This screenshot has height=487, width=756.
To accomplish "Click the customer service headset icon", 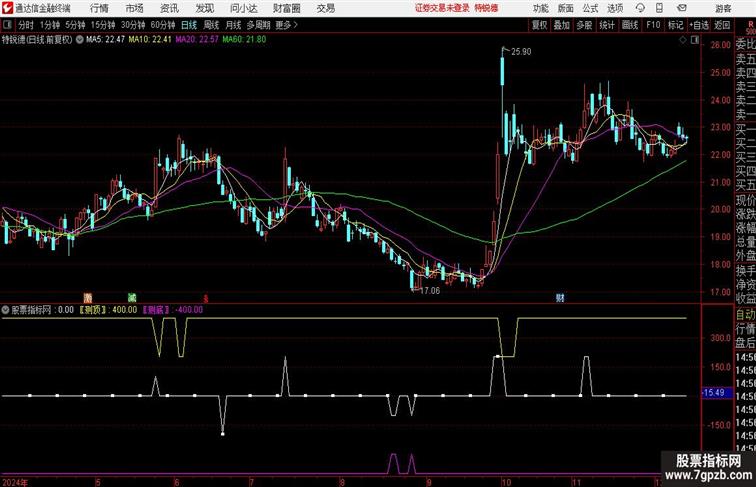I will 640,8.
